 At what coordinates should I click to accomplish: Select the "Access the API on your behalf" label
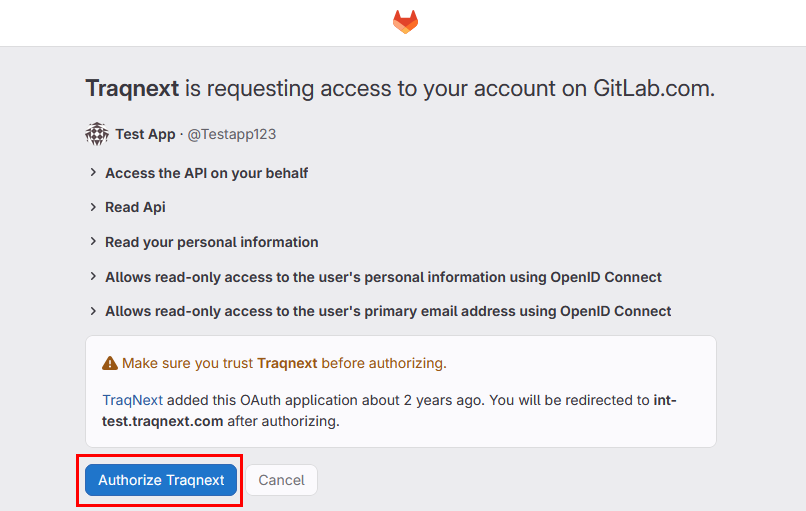coord(206,173)
